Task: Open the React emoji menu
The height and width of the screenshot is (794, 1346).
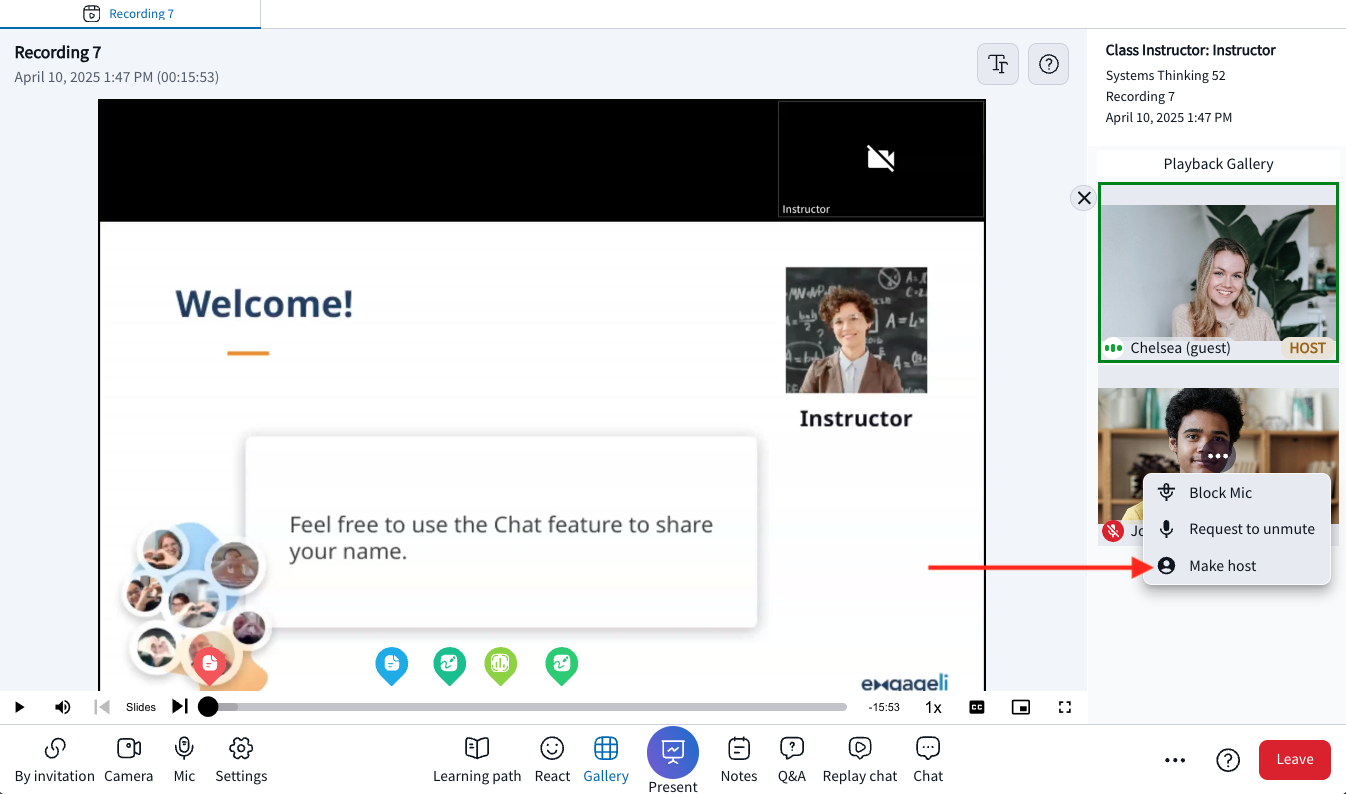Action: (552, 759)
